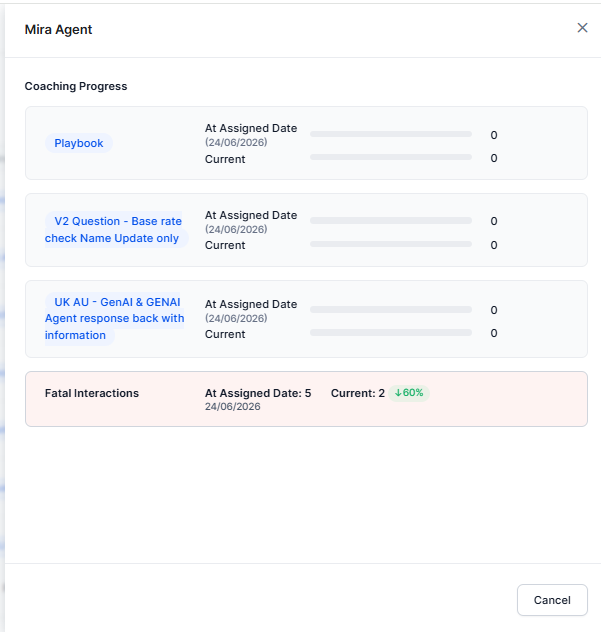Open V2 Question Base rate check link

point(115,230)
